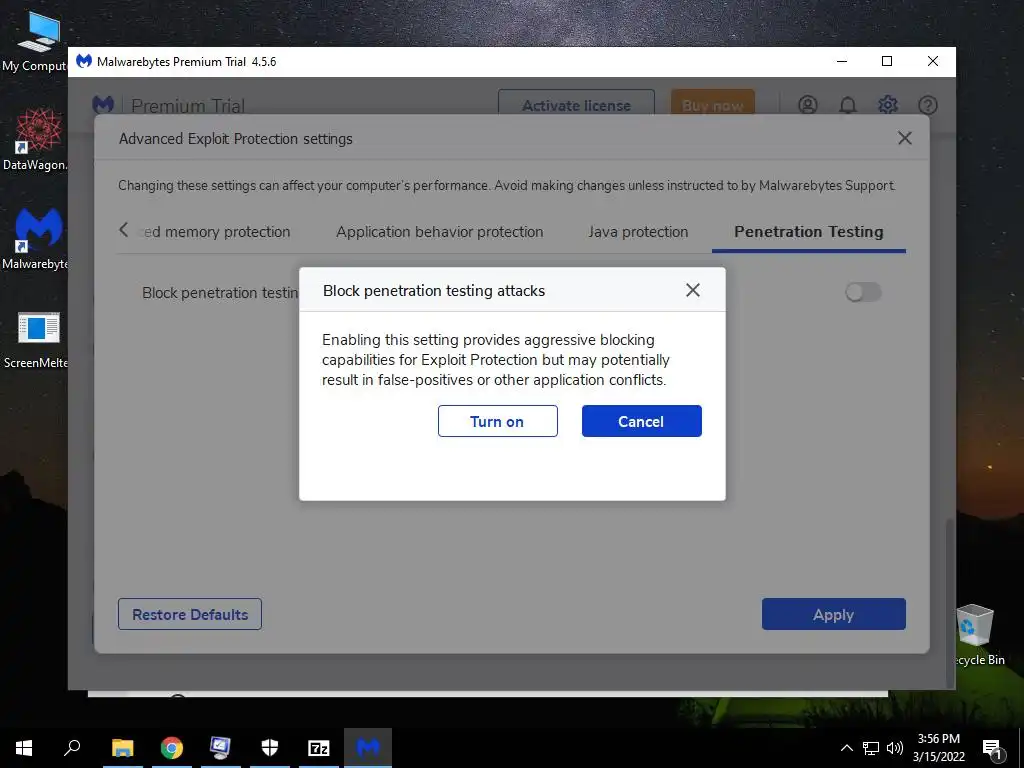1024x768 pixels.
Task: Open the Windows Start menu
Action: (x=24, y=748)
